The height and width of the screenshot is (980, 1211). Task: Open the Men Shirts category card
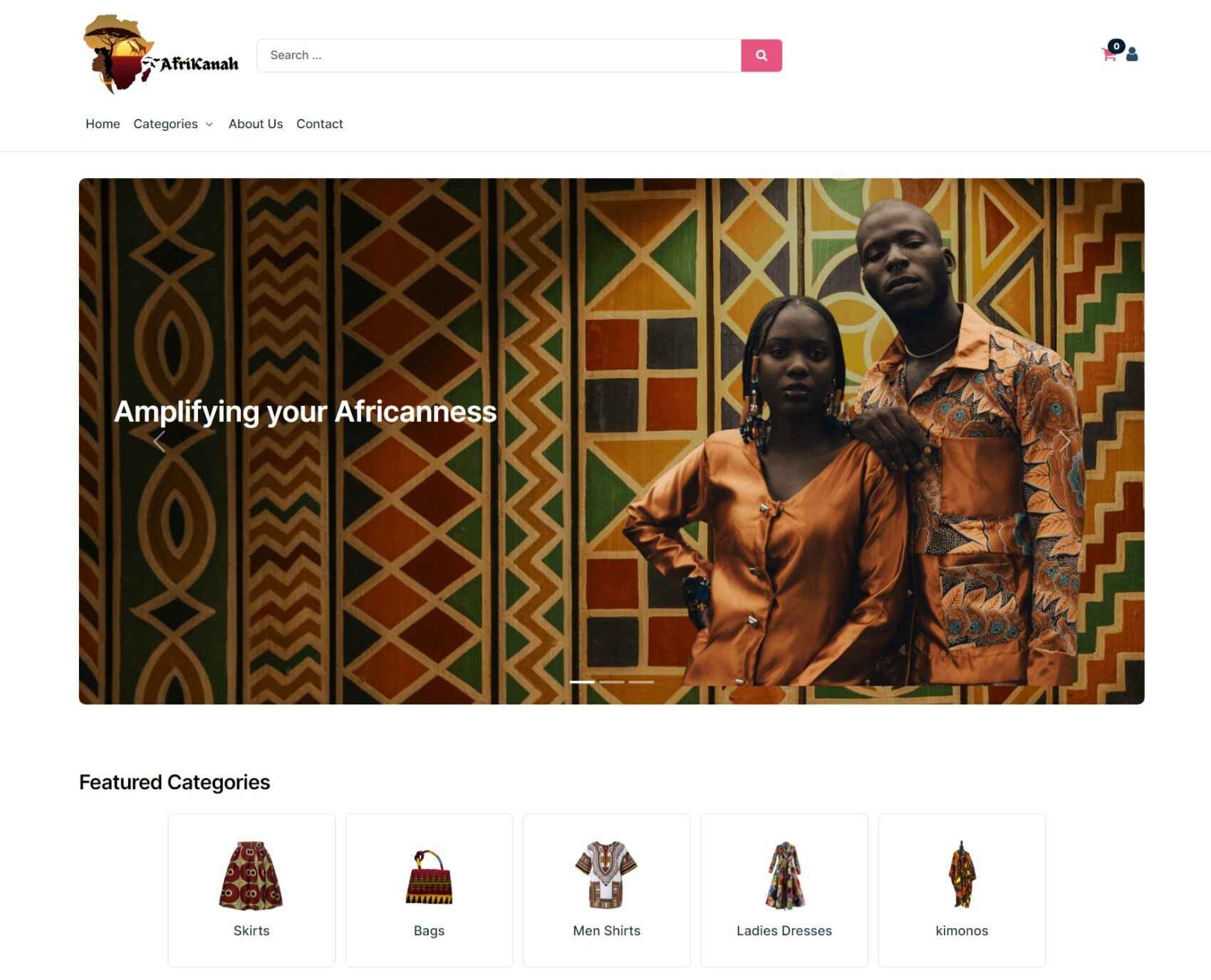[x=606, y=890]
